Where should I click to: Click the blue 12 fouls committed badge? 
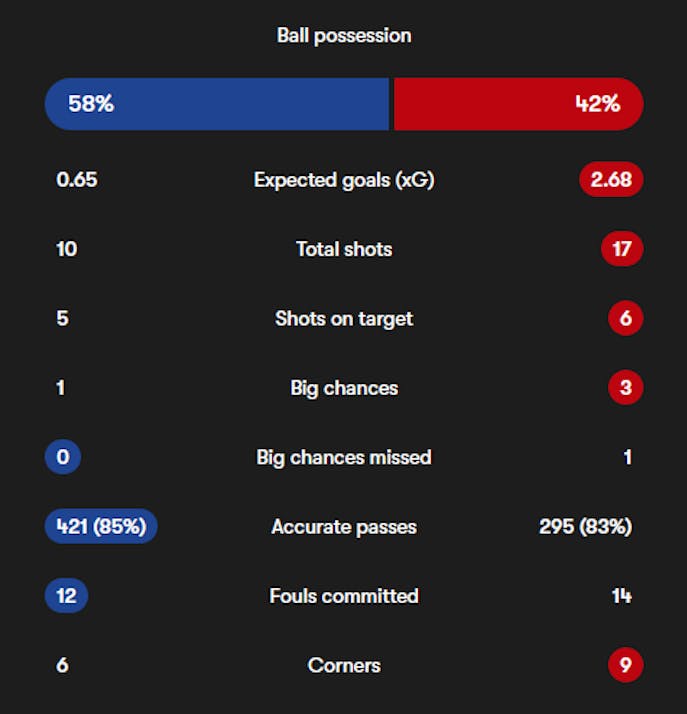(66, 596)
